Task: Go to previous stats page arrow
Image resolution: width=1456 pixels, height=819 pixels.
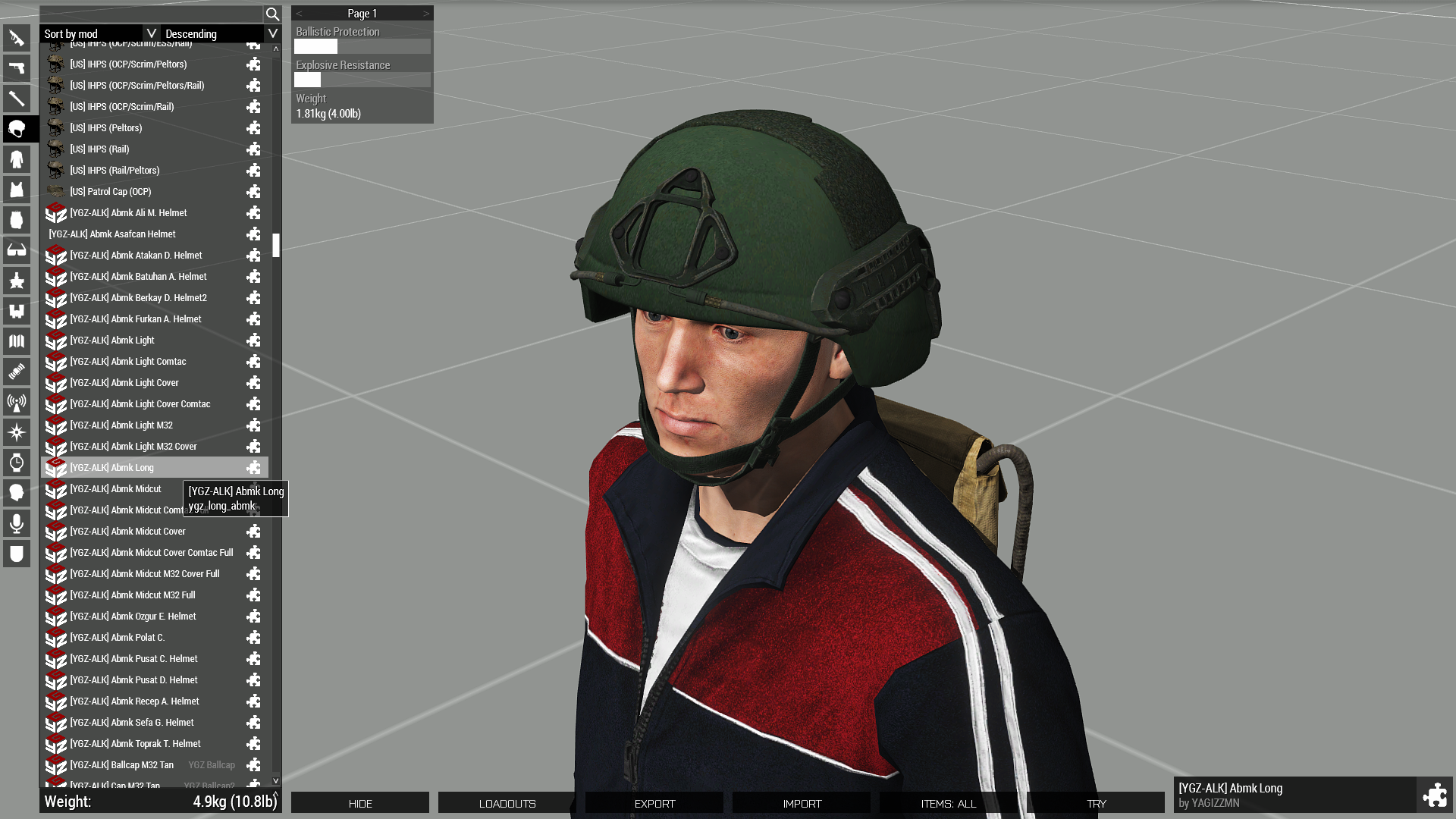Action: click(299, 14)
